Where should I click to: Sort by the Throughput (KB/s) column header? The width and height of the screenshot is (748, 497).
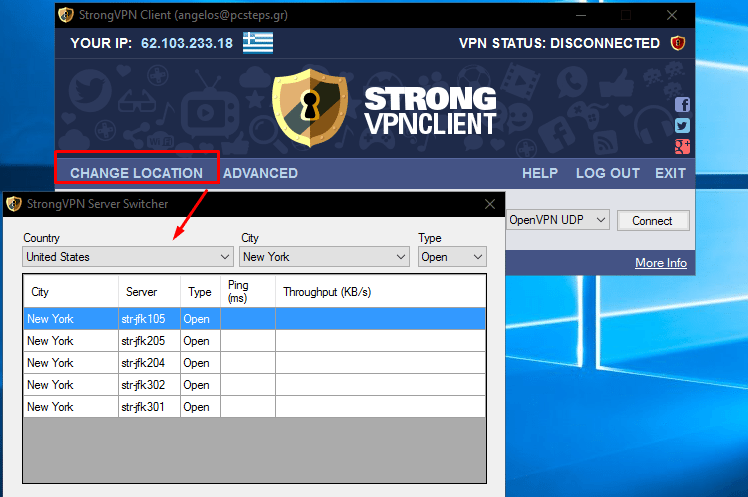click(380, 291)
